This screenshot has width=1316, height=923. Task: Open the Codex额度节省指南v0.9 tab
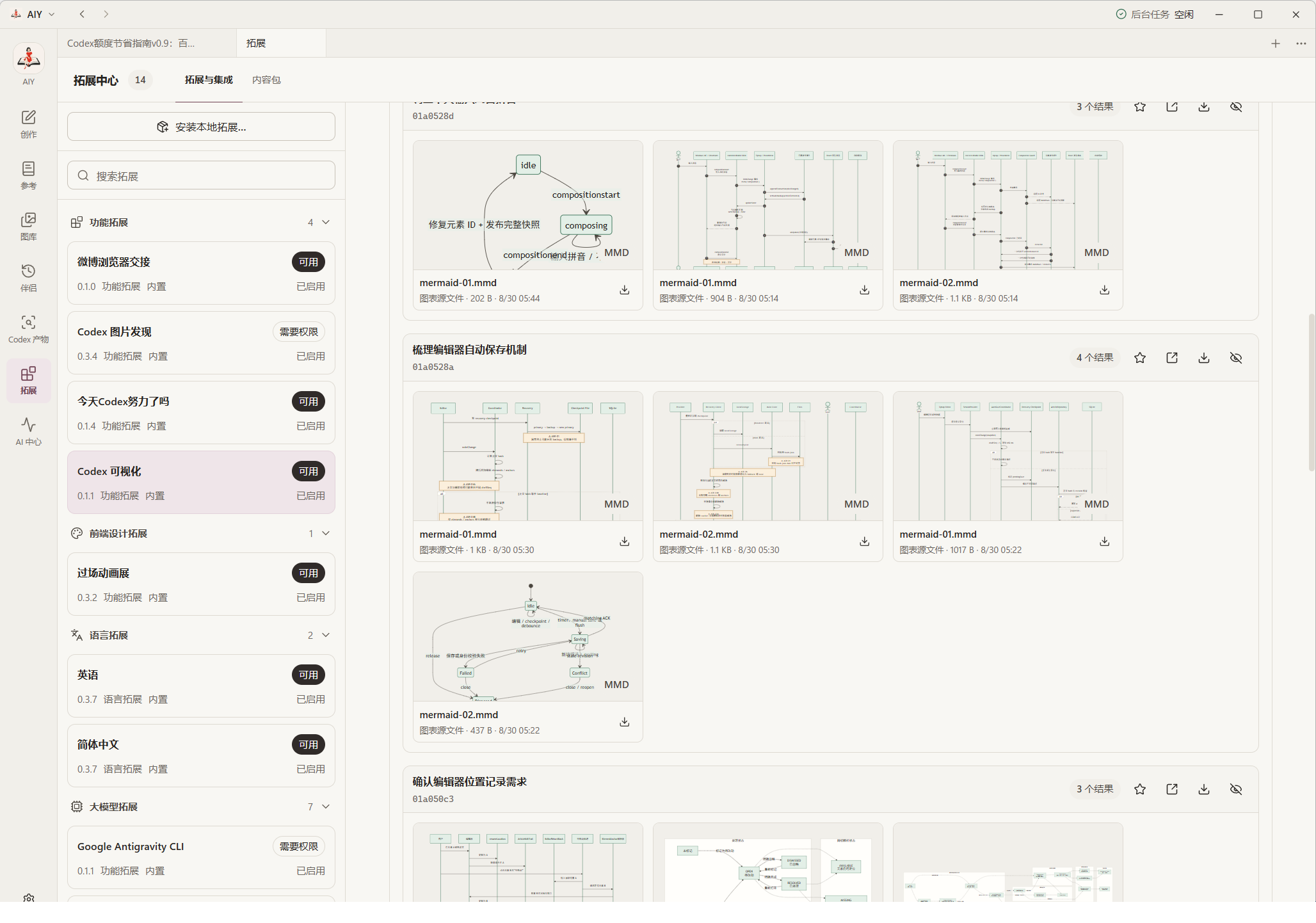pos(147,44)
